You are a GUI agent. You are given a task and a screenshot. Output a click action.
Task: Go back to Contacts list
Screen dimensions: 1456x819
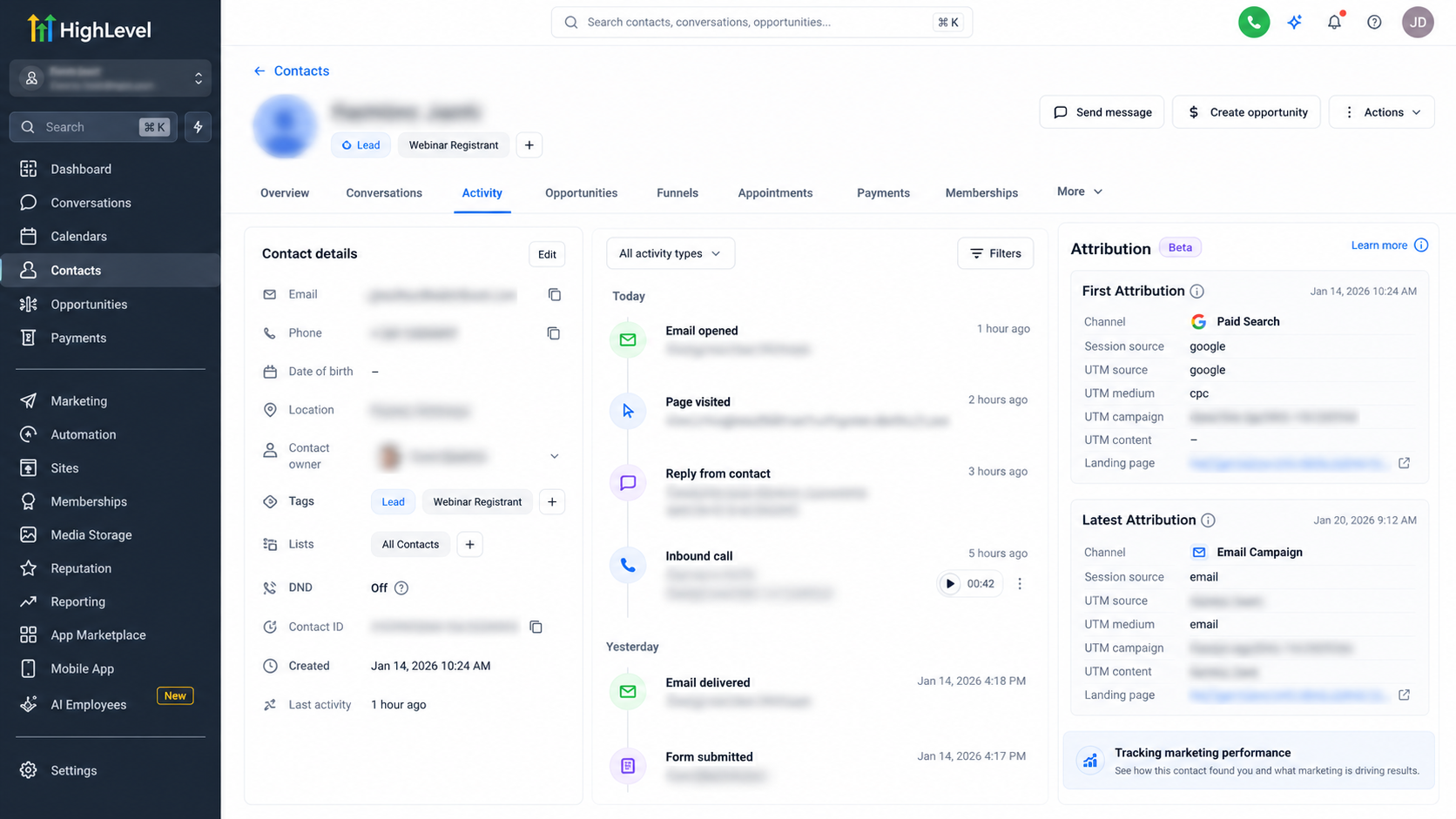[x=292, y=71]
